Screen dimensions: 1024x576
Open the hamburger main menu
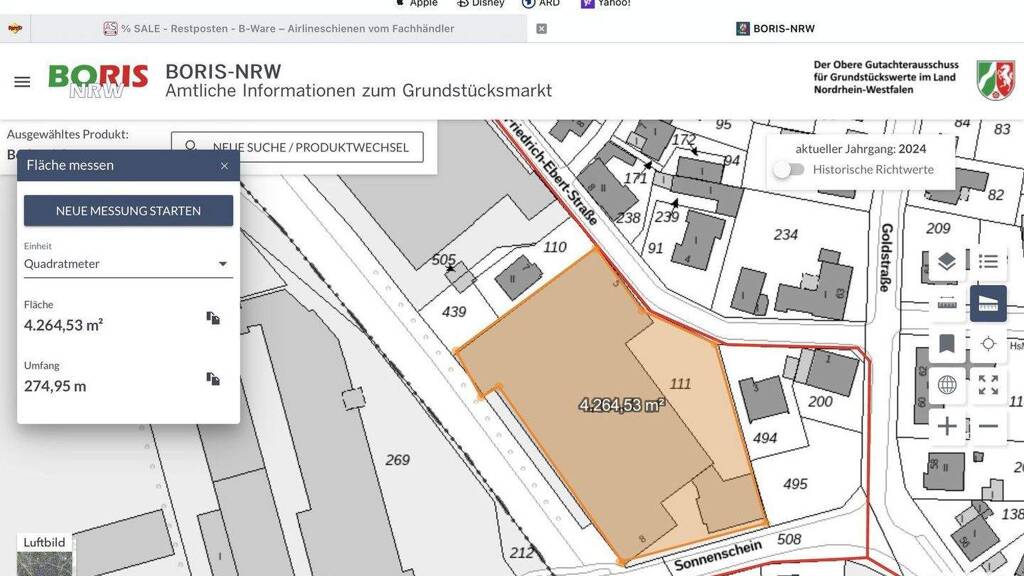22,82
